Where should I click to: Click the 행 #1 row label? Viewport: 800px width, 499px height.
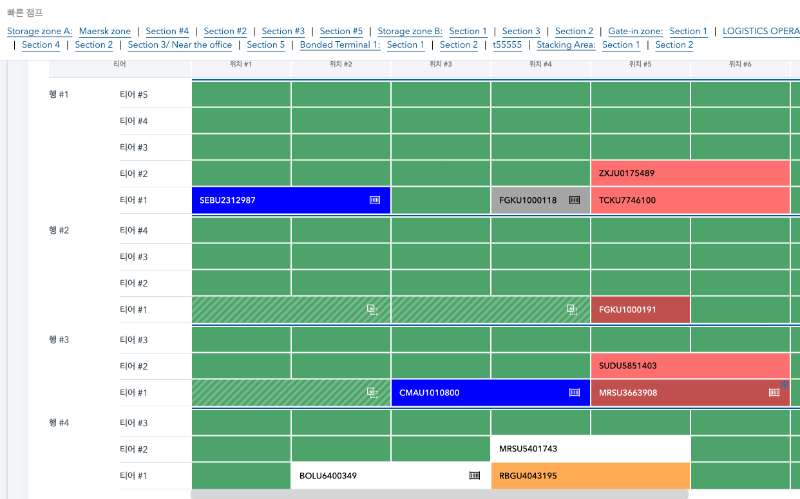59,94
